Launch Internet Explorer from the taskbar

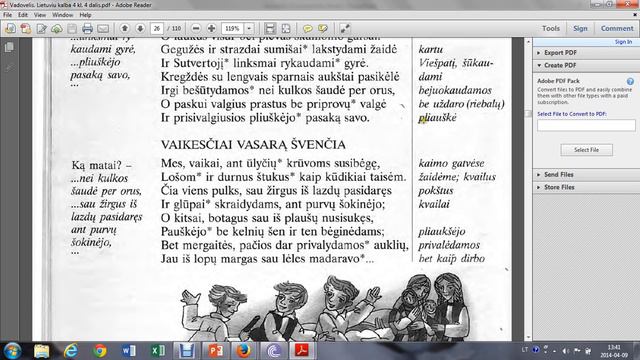(x=71, y=351)
